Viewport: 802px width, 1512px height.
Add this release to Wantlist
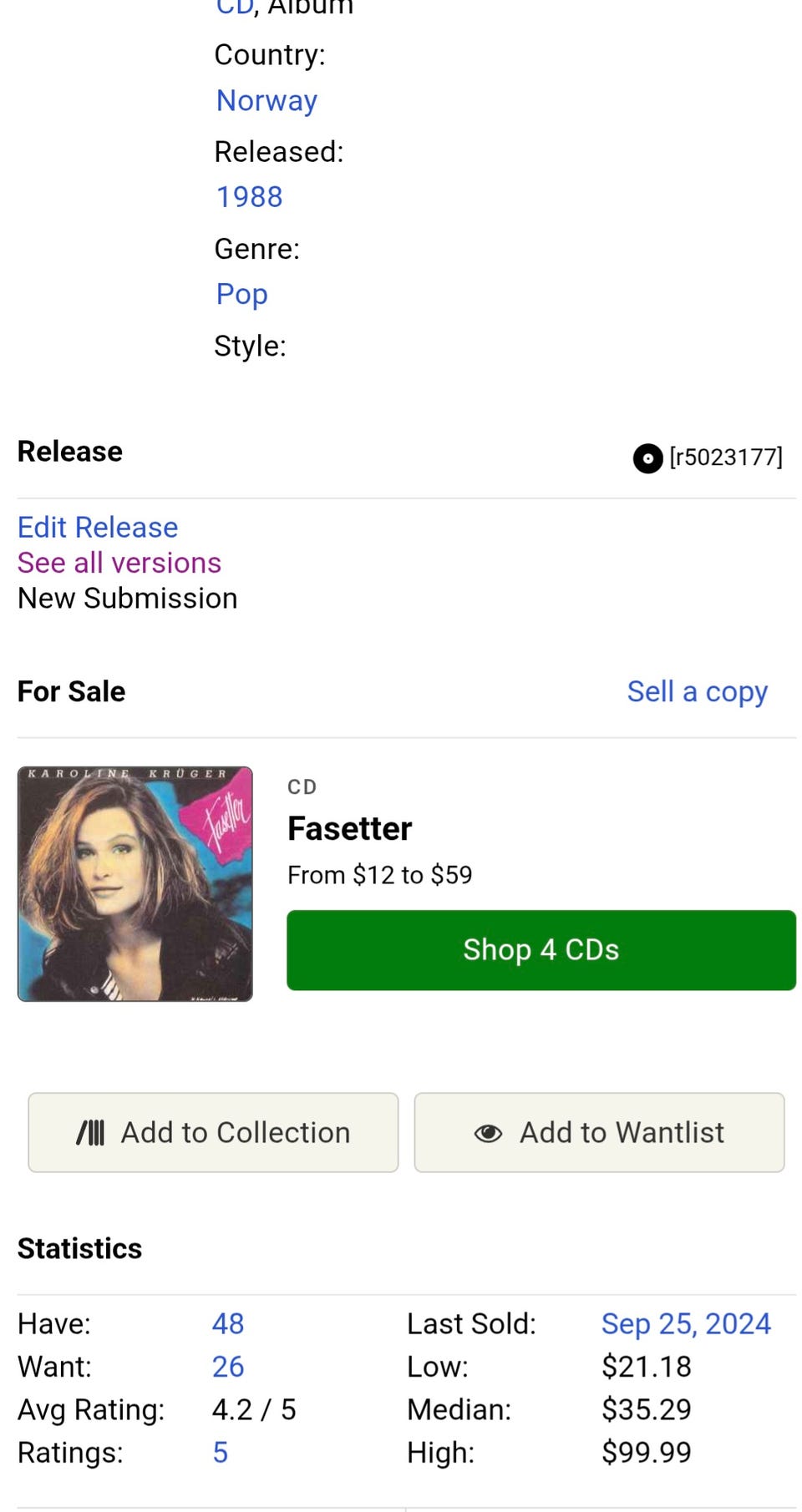pos(599,1133)
